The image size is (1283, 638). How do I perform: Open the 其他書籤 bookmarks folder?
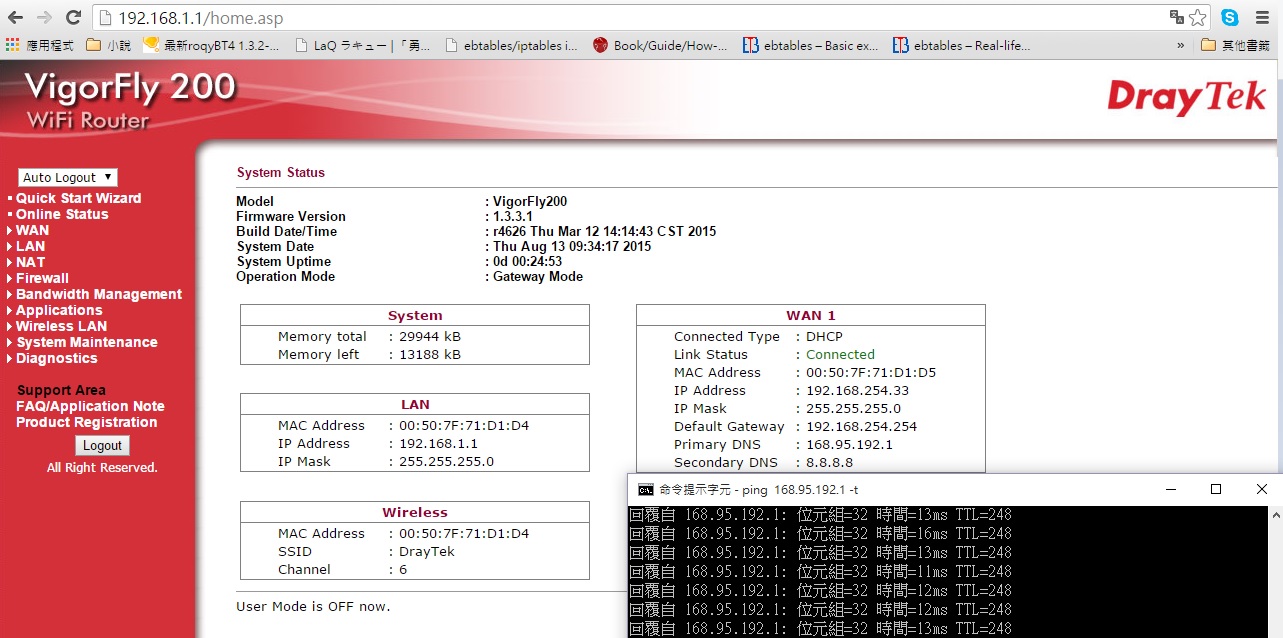[1236, 45]
